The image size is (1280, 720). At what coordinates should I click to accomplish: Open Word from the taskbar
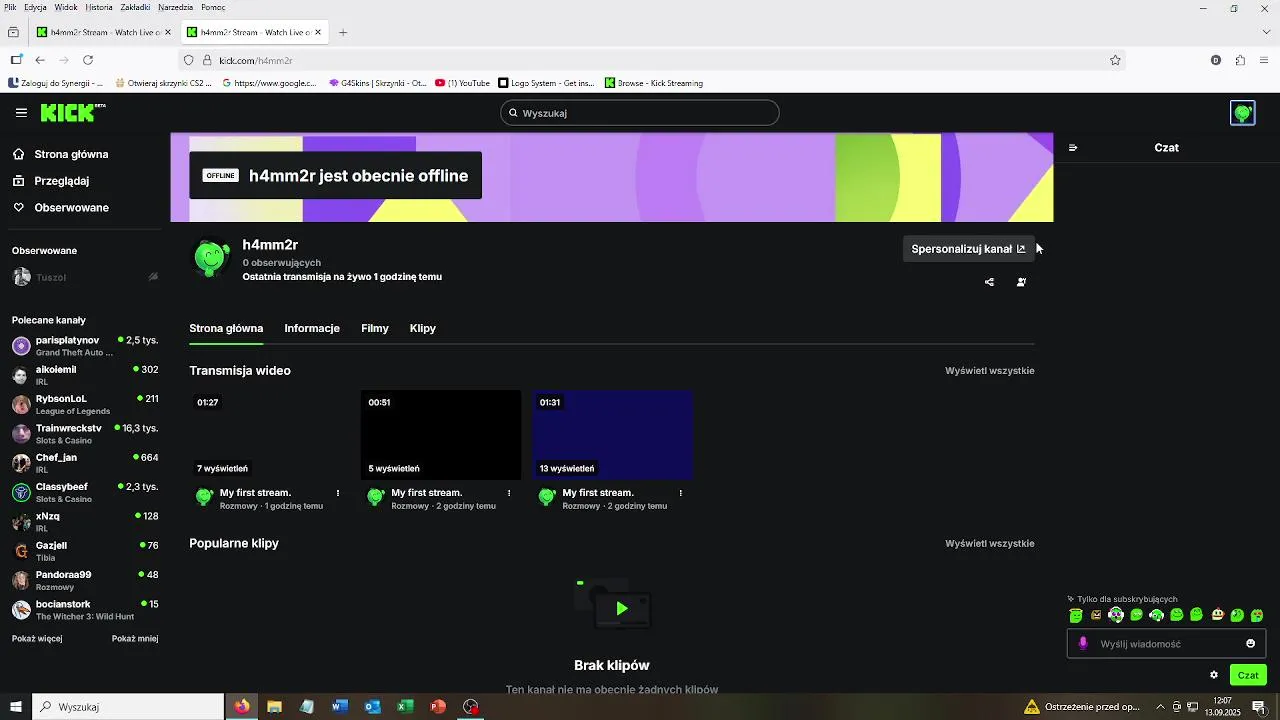[339, 706]
